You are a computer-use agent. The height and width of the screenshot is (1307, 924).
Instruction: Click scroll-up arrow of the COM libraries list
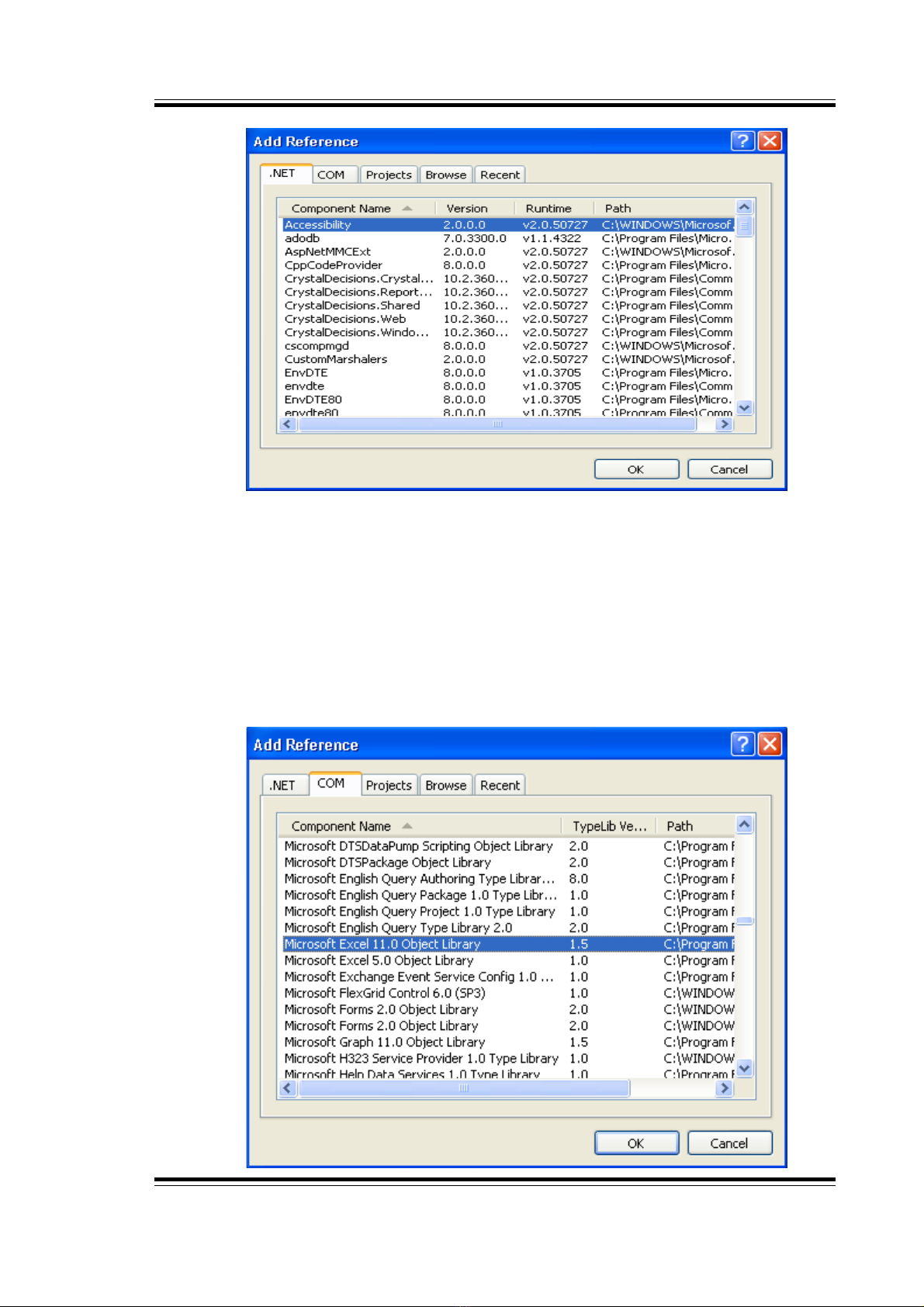(x=744, y=825)
